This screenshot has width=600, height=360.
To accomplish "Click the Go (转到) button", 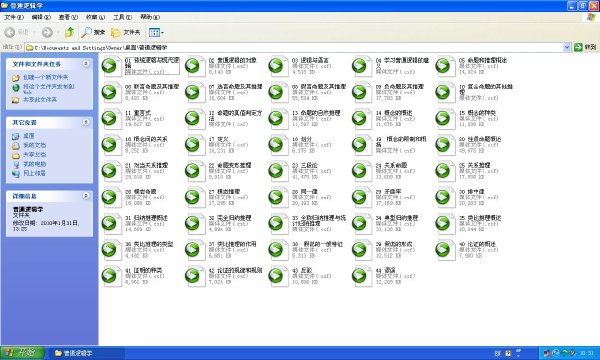I will pyautogui.click(x=585, y=47).
